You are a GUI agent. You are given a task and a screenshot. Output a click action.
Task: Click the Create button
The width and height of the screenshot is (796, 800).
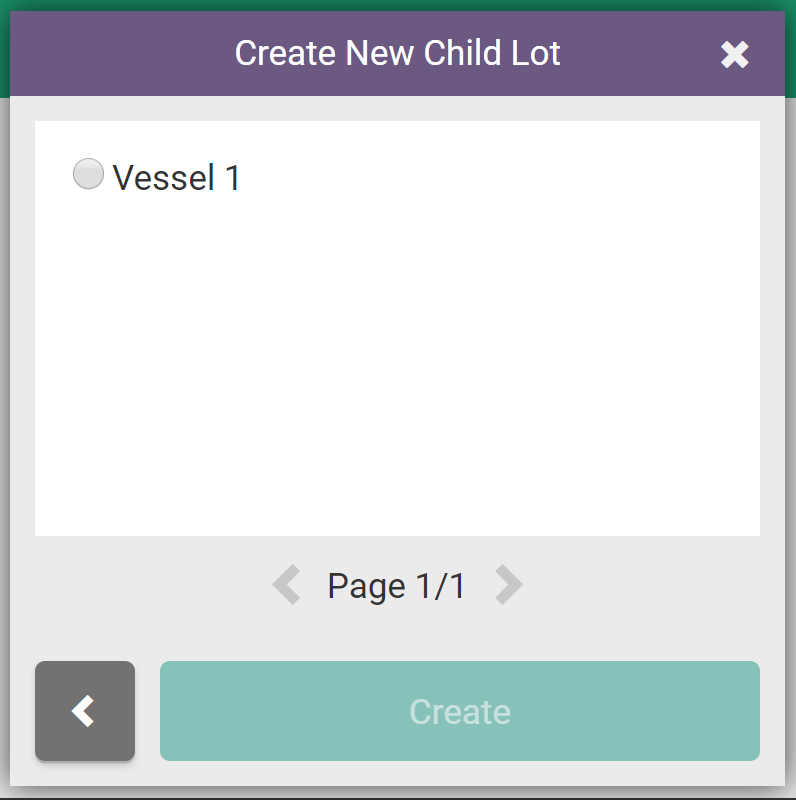(x=459, y=711)
